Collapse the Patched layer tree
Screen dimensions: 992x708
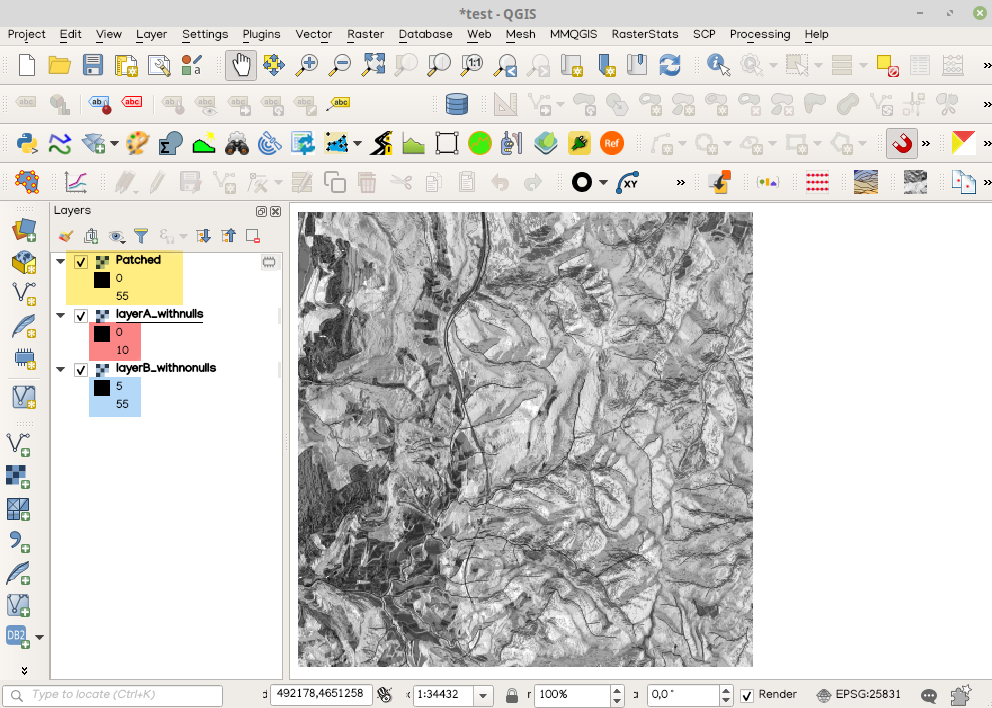(61, 261)
